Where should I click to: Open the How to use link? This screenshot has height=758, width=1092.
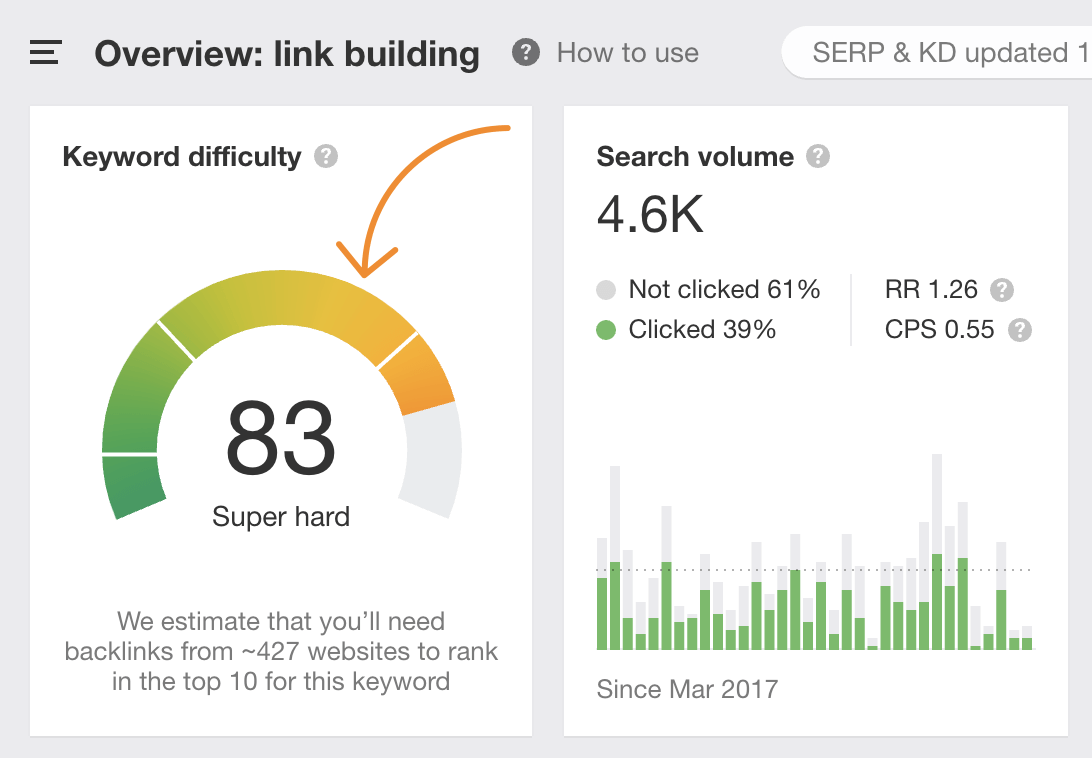(627, 53)
